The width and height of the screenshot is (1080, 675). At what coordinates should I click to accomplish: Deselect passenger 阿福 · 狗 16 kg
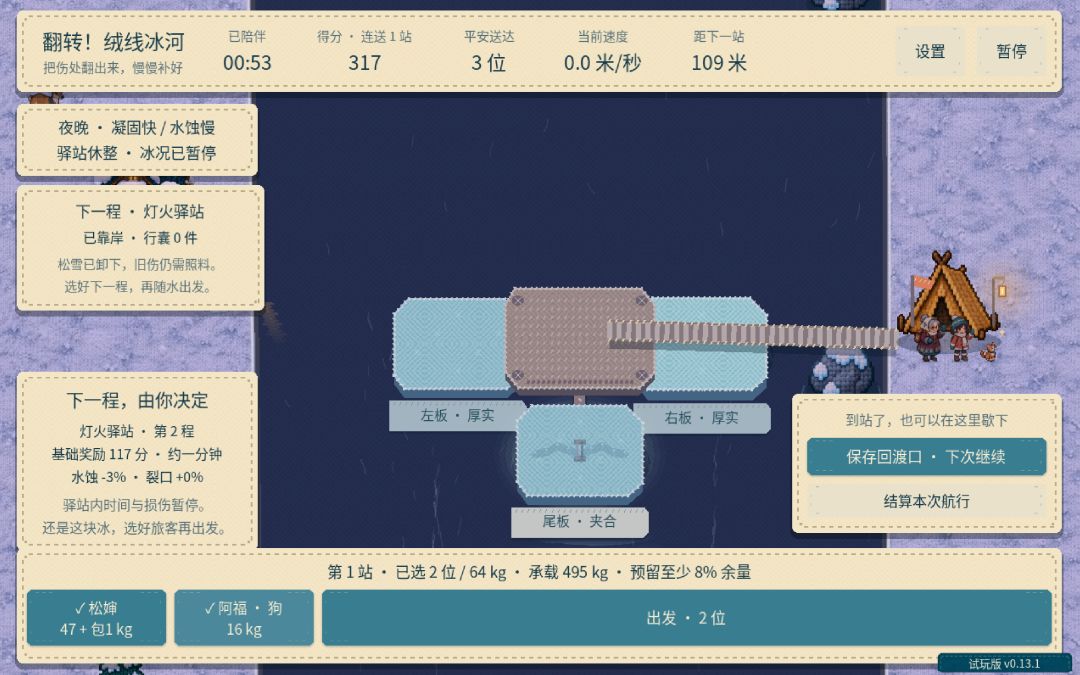(x=244, y=618)
